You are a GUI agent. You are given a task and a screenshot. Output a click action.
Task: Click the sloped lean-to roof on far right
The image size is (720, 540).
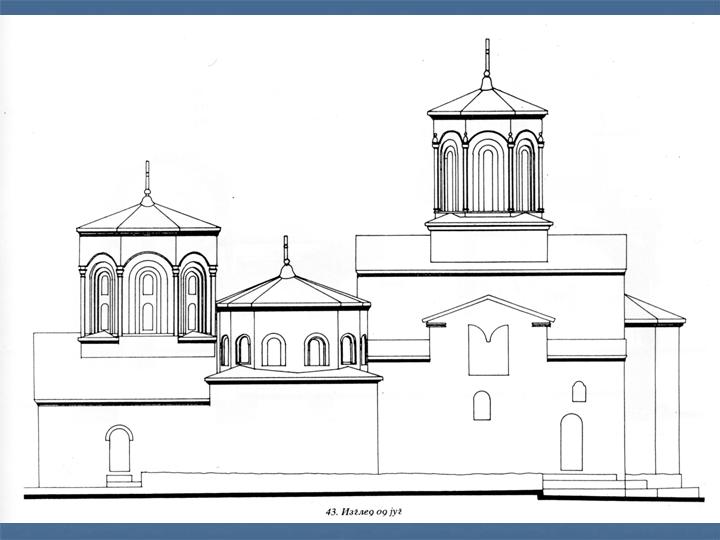pos(651,311)
